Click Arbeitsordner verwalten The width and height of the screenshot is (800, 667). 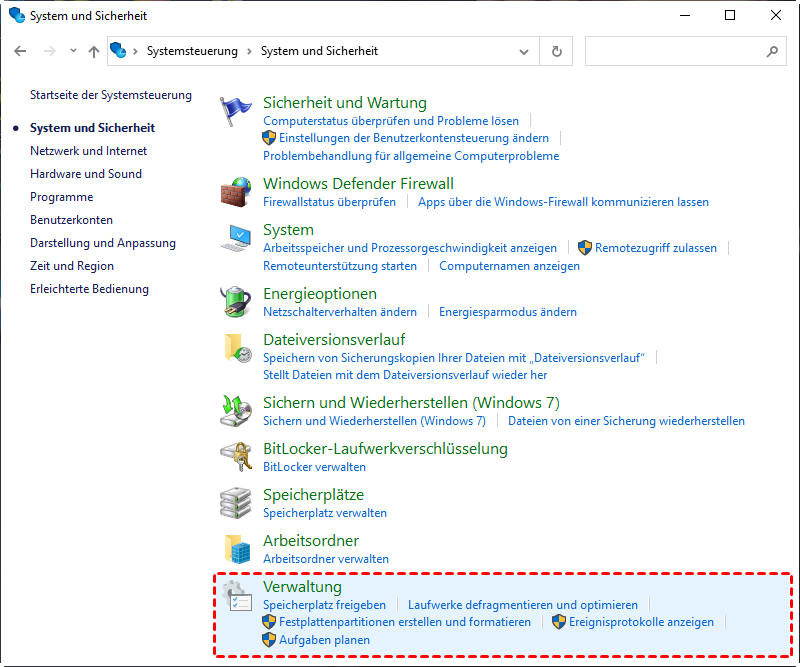(x=326, y=559)
